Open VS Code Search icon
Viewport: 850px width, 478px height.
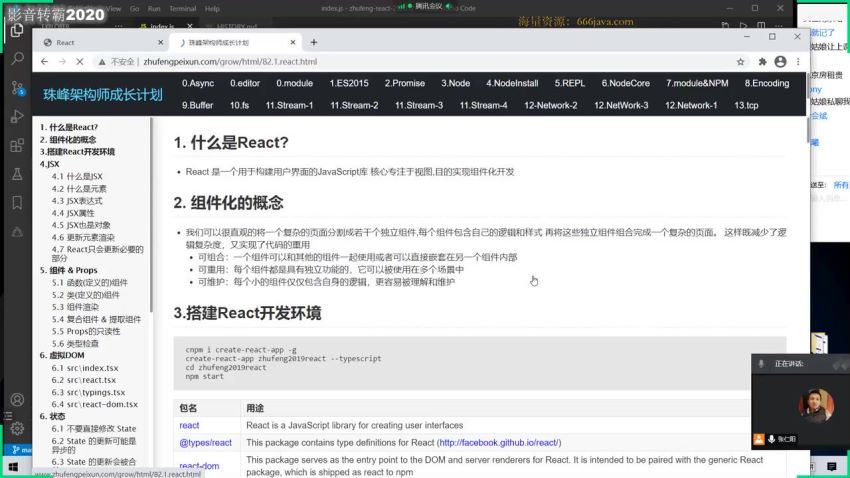click(17, 59)
